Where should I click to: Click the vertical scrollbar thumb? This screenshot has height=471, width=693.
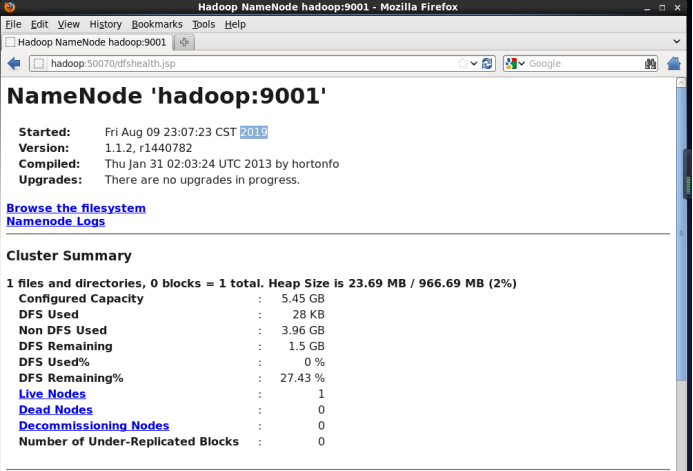(x=681, y=233)
